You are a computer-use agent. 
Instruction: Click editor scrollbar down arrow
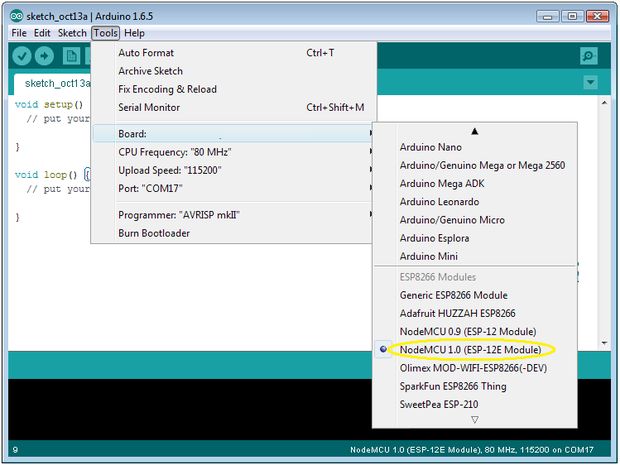click(605, 343)
